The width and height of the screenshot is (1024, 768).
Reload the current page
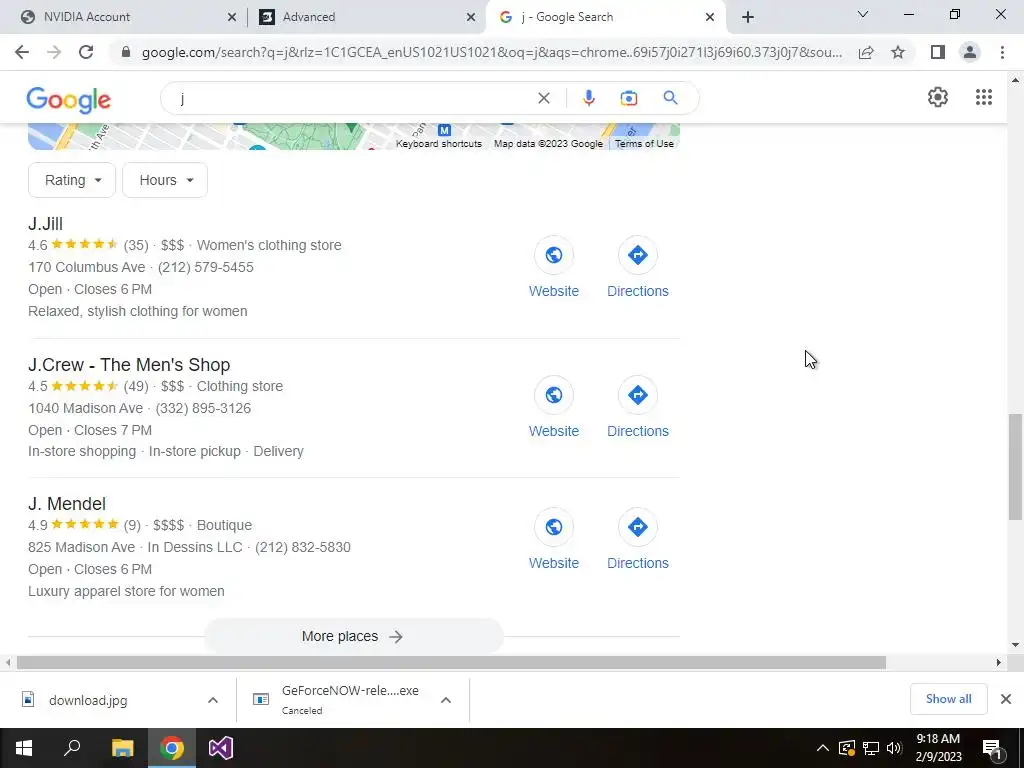tap(86, 52)
